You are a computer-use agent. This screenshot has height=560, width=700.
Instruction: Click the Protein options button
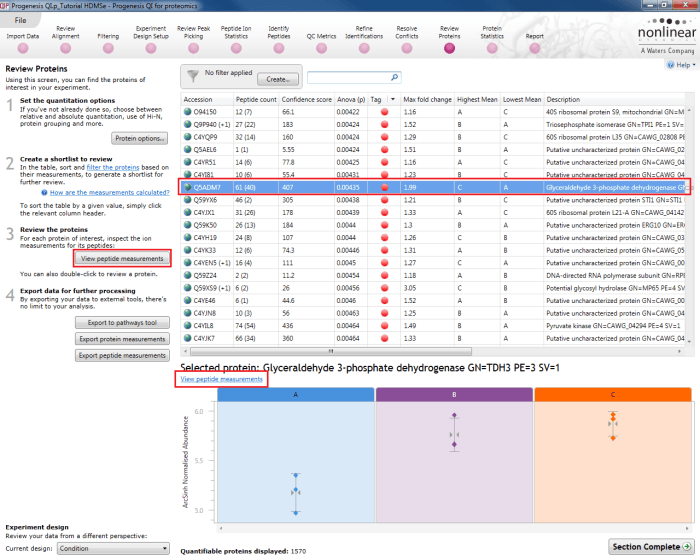coord(140,138)
